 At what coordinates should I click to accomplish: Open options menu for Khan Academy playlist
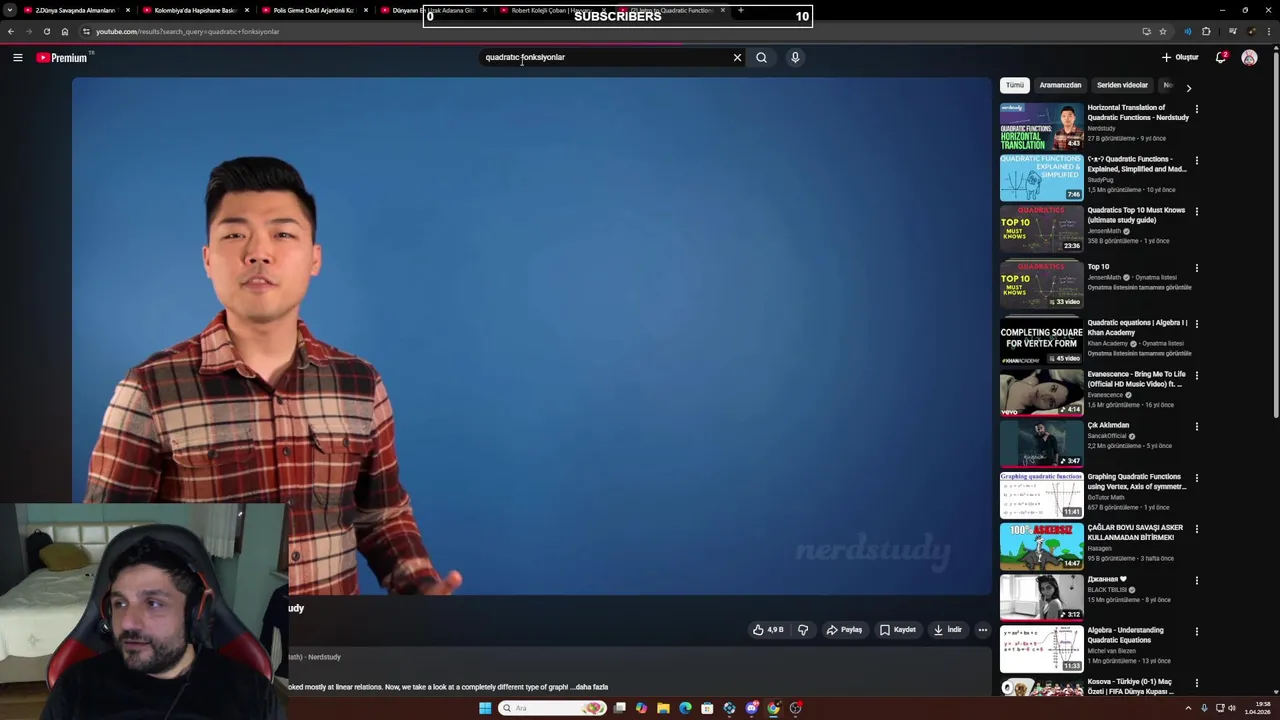click(1197, 324)
